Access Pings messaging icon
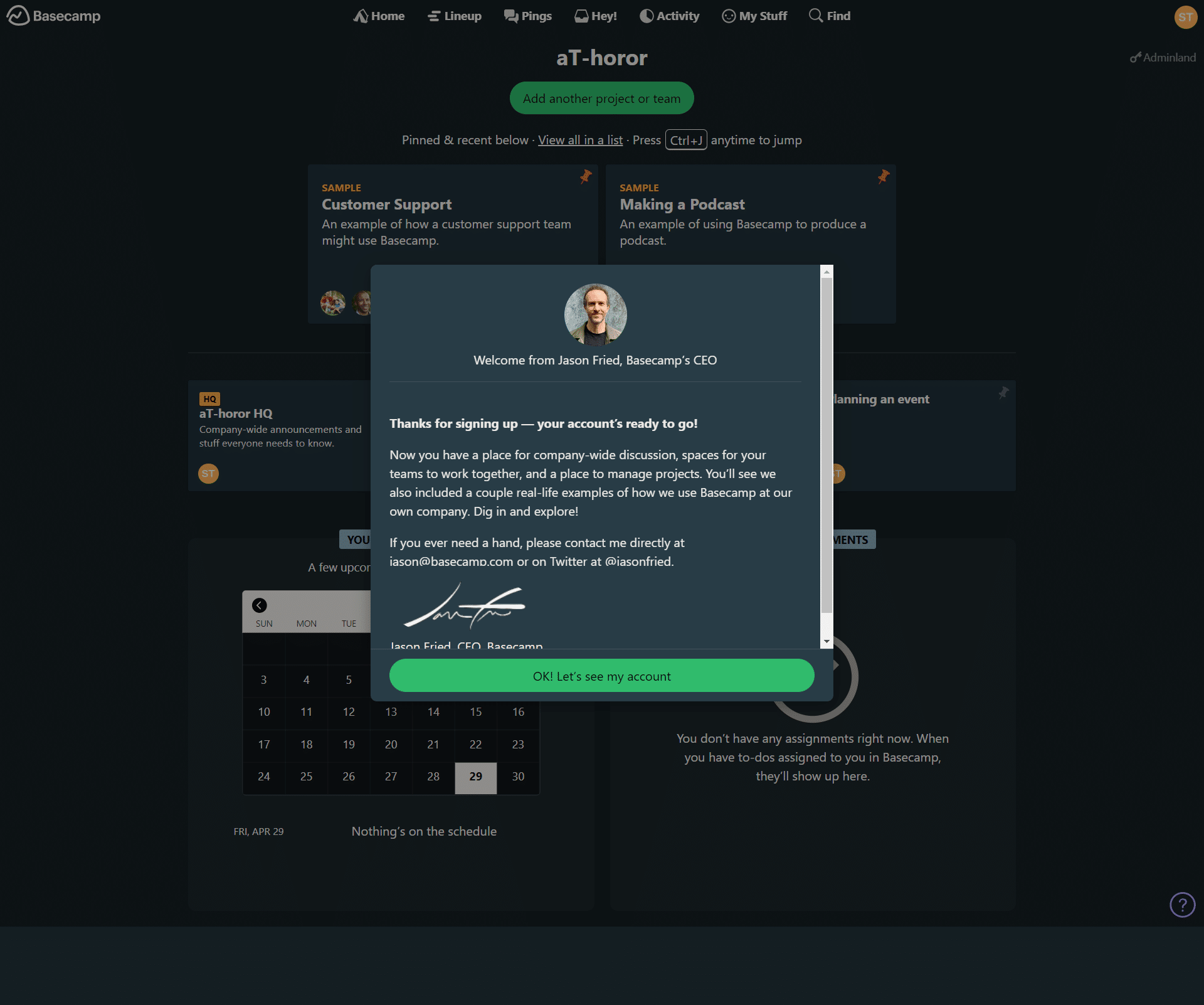This screenshot has height=1005, width=1204. [510, 15]
